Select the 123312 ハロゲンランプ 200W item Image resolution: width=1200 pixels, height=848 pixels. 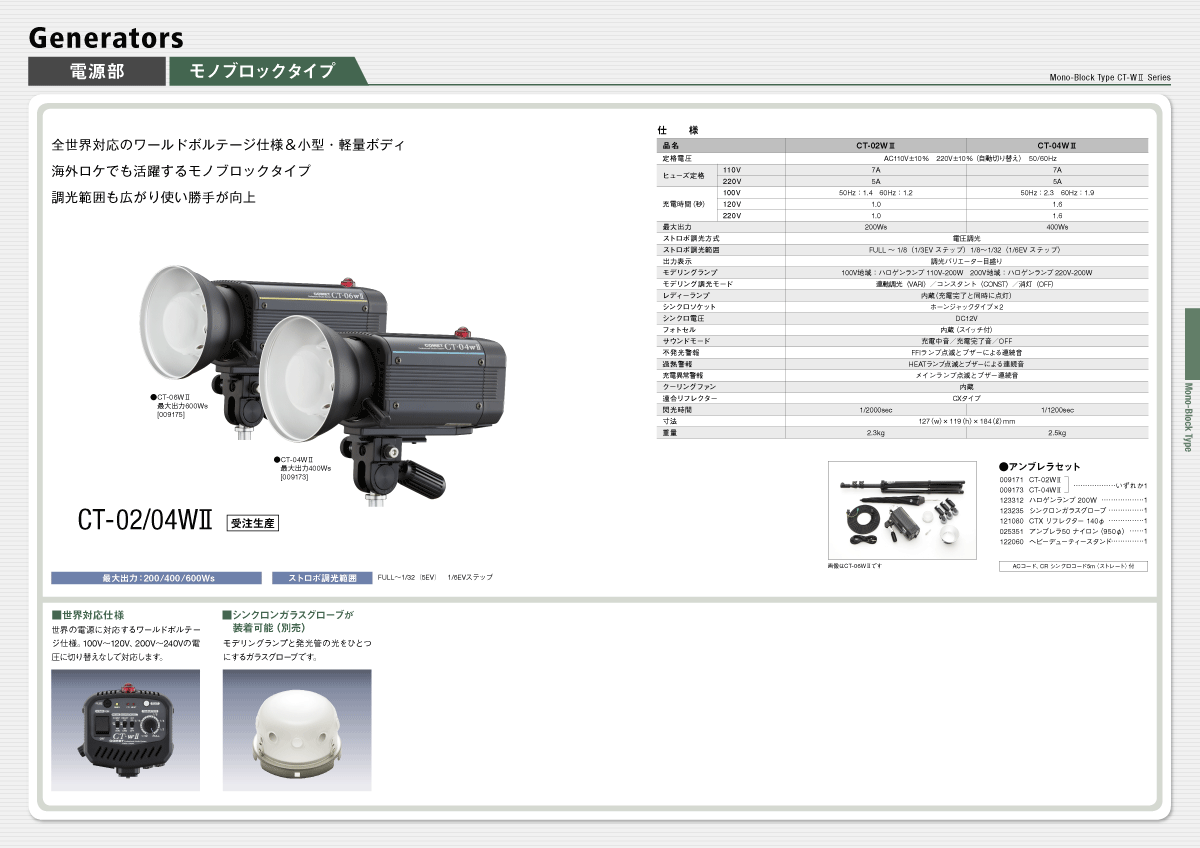[x=1072, y=500]
